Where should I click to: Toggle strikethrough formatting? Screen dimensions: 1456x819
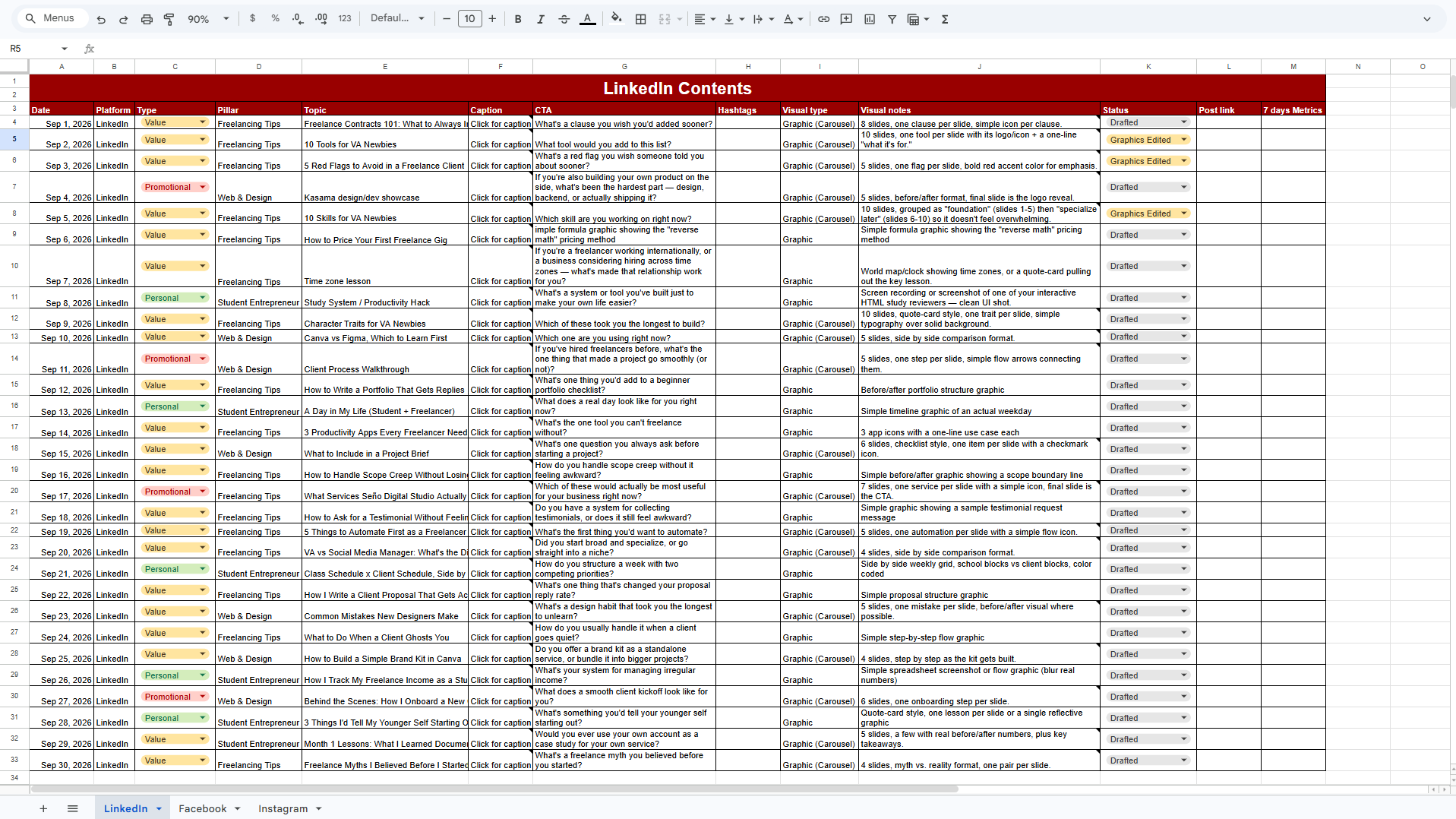[564, 19]
